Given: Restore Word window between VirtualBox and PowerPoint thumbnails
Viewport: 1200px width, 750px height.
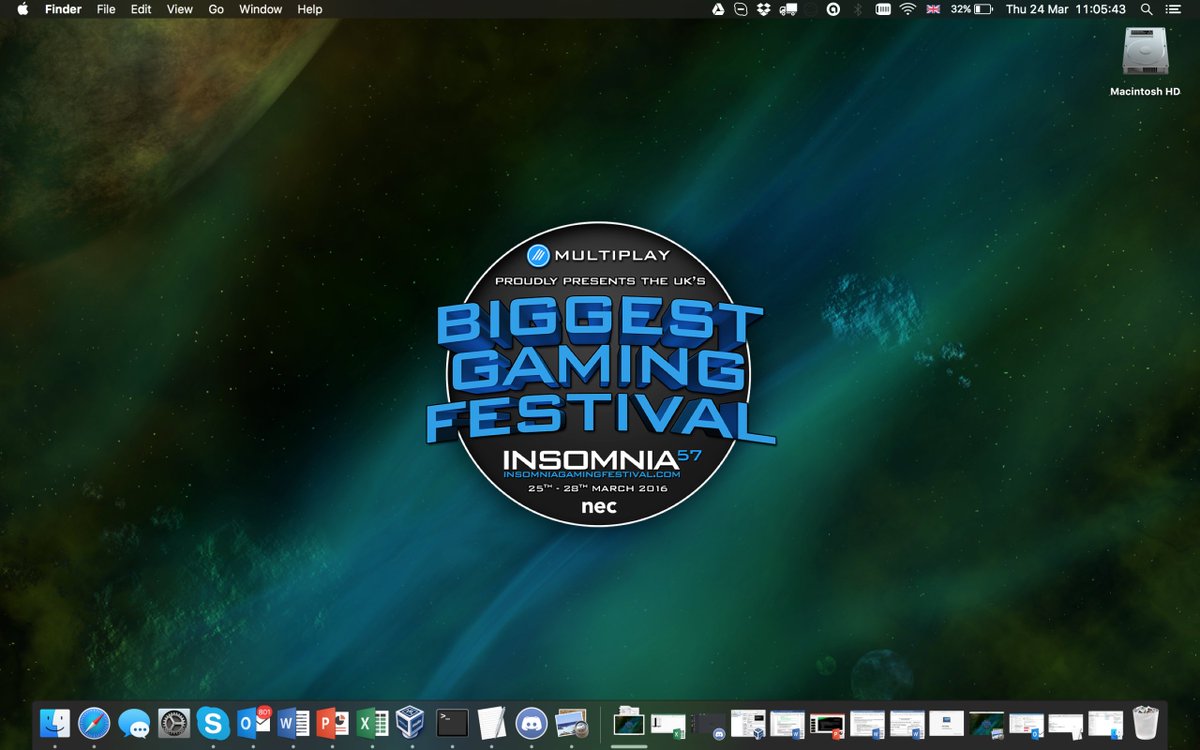Looking at the screenshot, I should pyautogui.click(x=788, y=724).
